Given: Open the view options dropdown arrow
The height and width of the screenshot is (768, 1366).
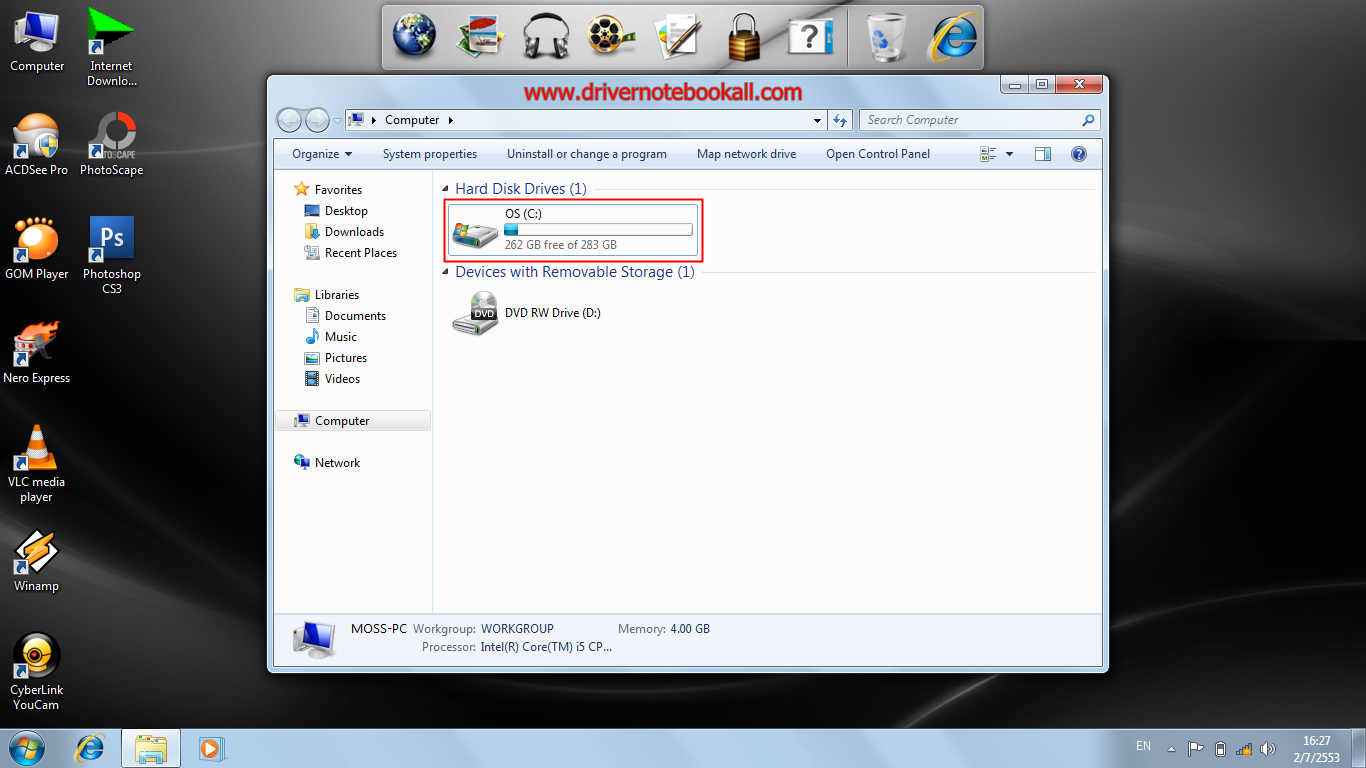Looking at the screenshot, I should click(1009, 154).
